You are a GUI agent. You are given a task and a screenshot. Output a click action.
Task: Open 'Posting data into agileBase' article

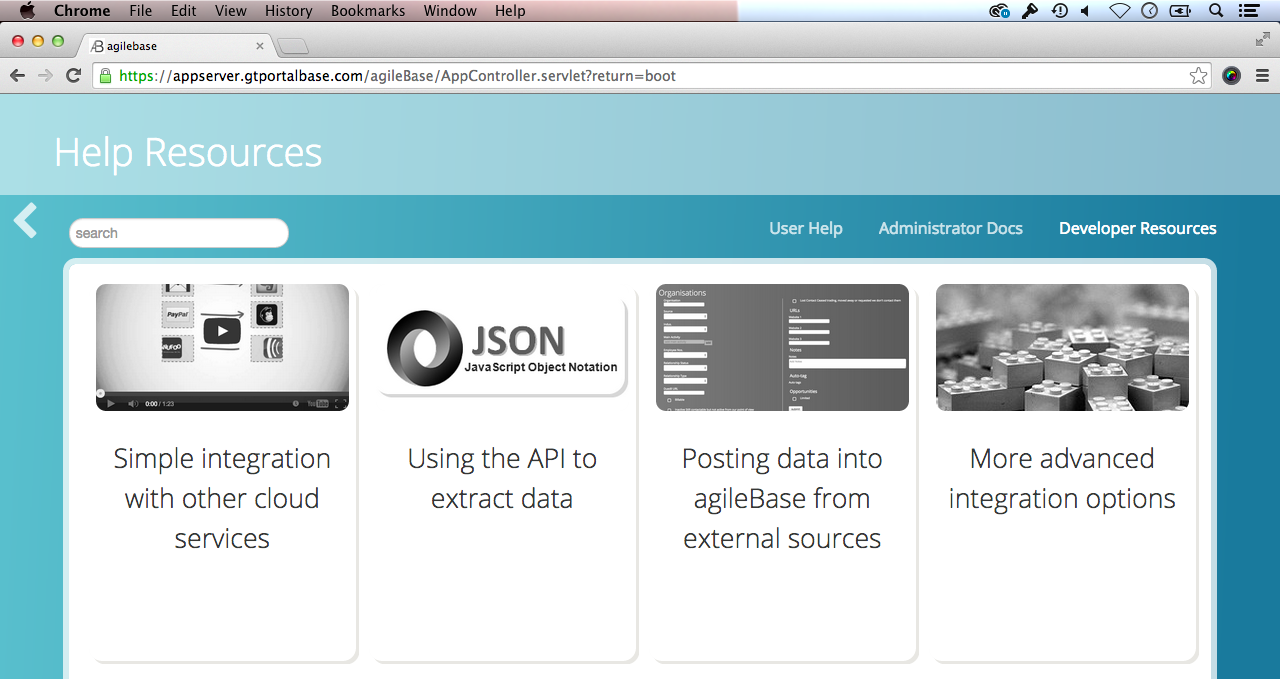[782, 498]
